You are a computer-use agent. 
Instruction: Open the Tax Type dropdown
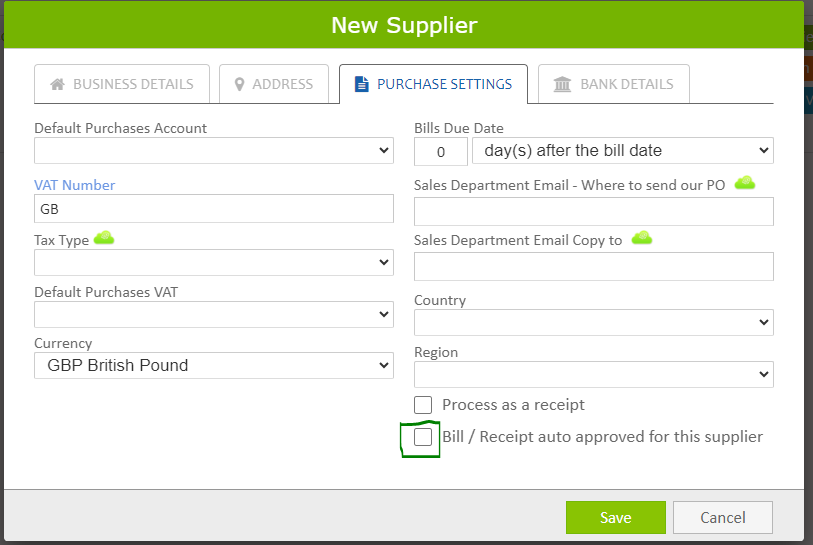[x=213, y=262]
